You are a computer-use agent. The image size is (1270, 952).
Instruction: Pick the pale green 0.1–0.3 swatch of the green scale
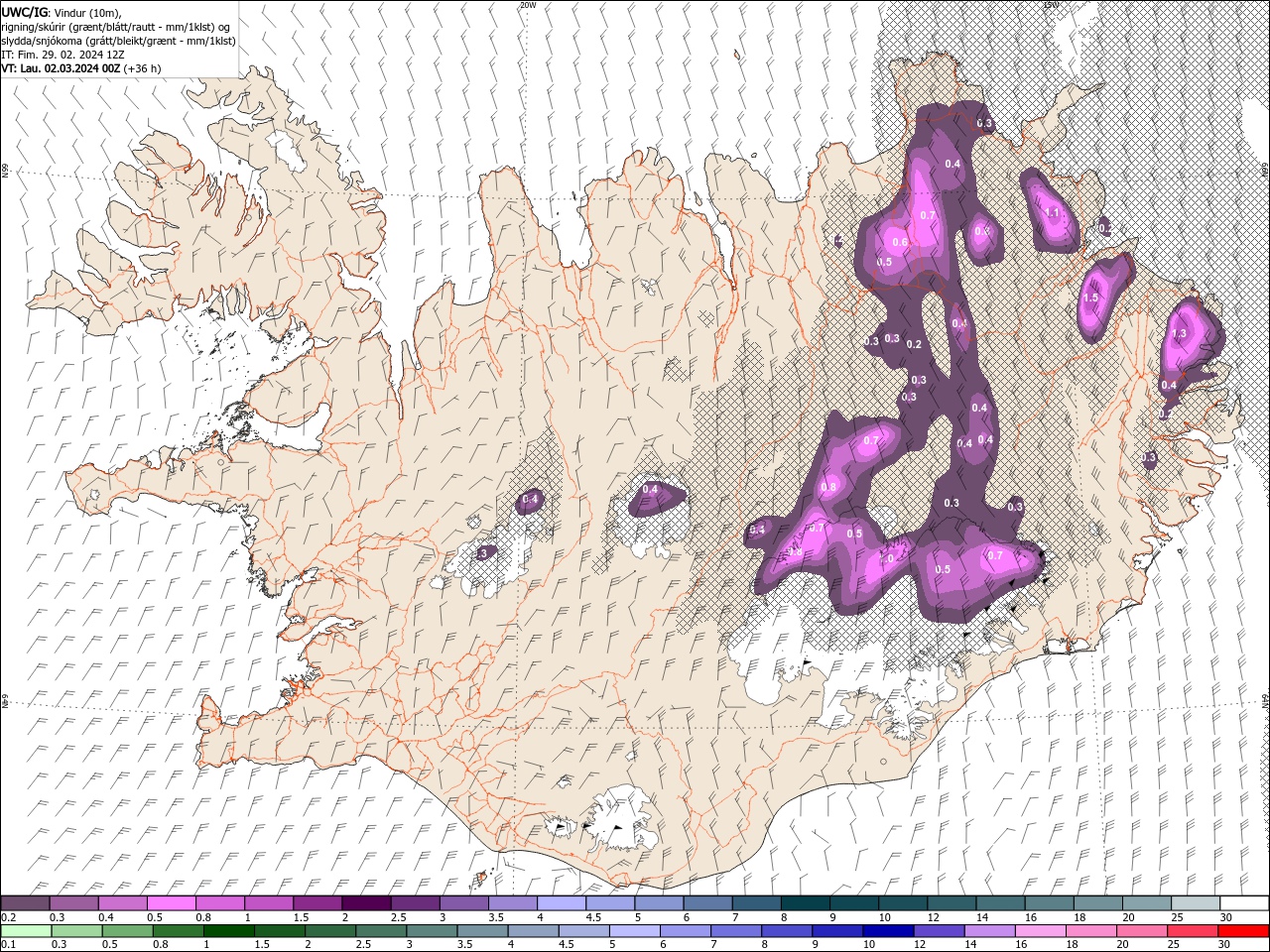point(25,931)
